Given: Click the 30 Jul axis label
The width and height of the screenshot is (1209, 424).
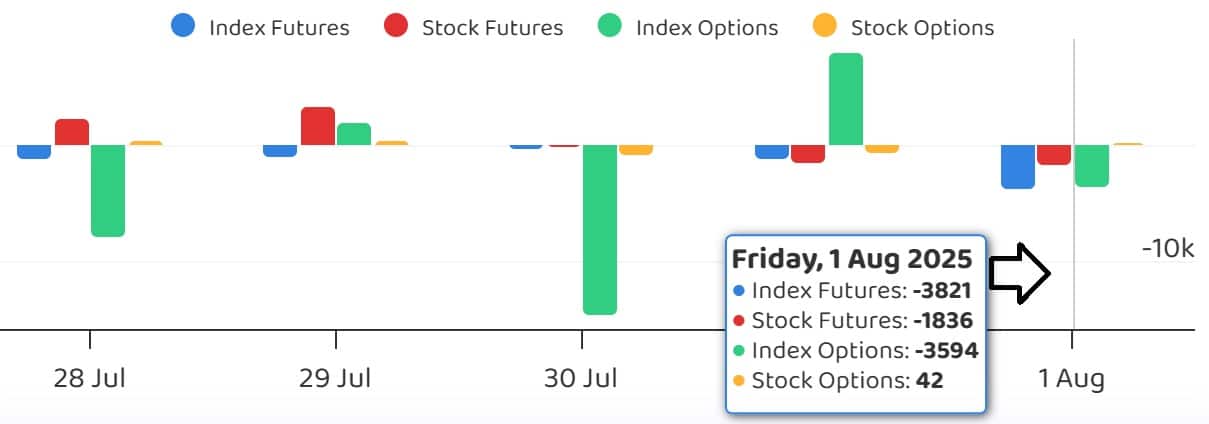Looking at the screenshot, I should [581, 380].
